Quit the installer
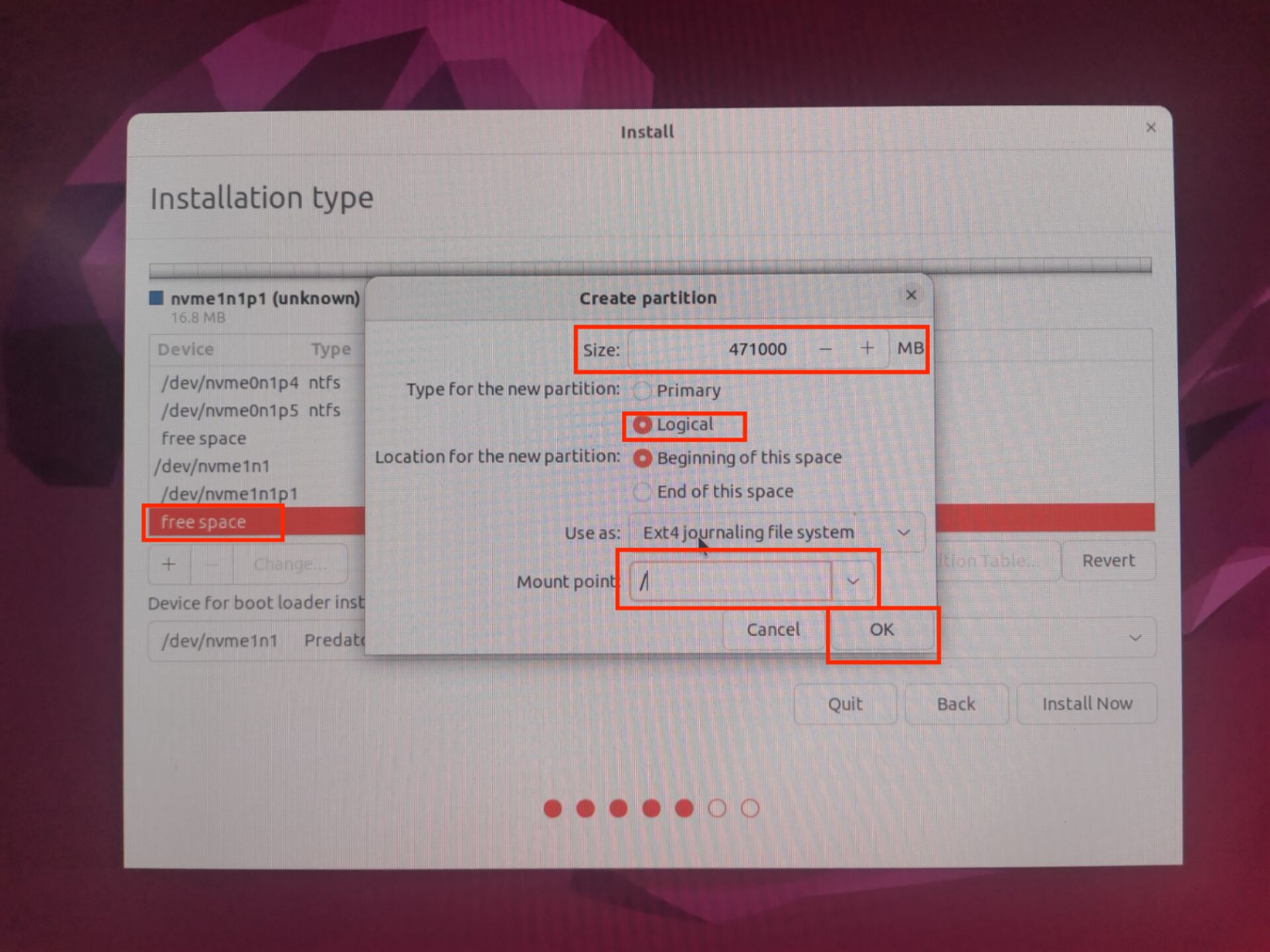Image resolution: width=1270 pixels, height=952 pixels. coord(845,704)
